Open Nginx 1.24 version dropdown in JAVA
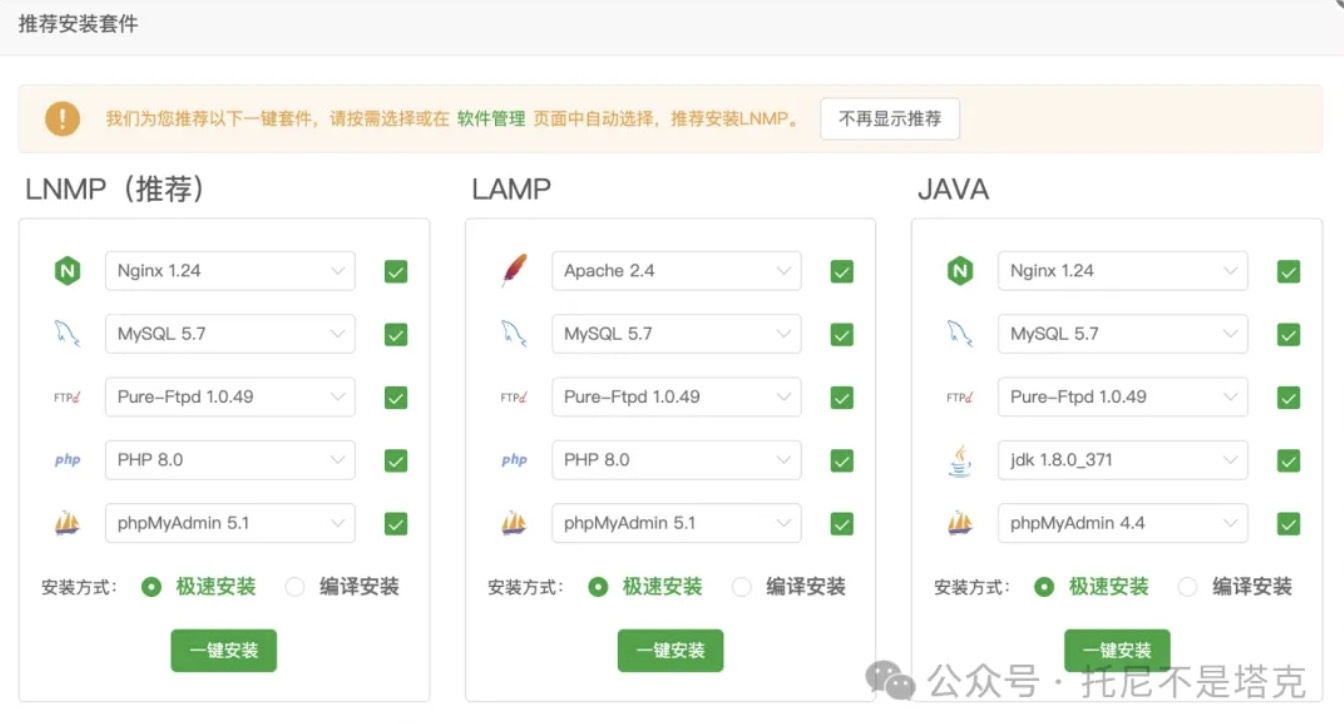Viewport: 1344px width, 724px height. pos(1123,271)
